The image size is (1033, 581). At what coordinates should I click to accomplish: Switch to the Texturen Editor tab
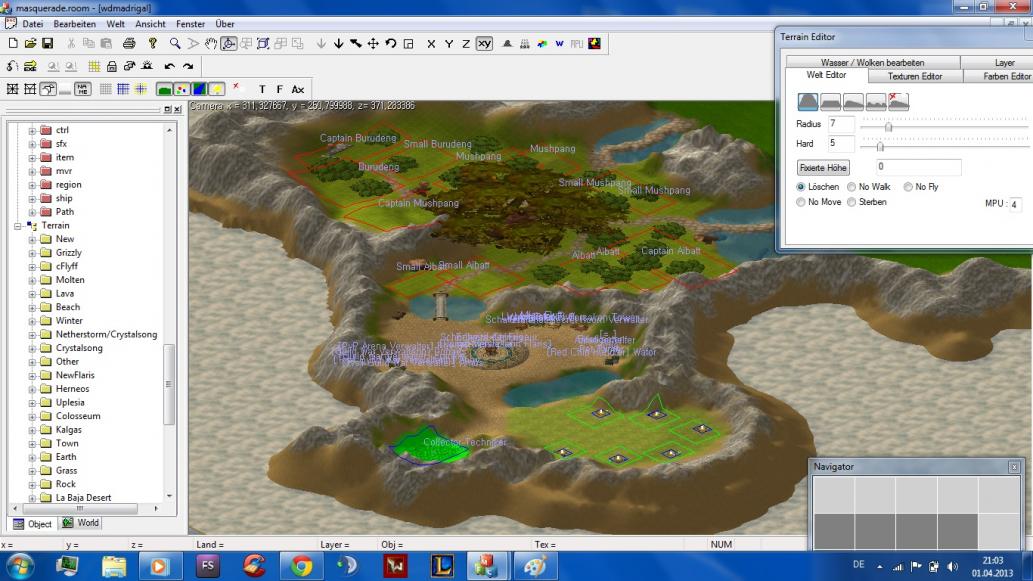pyautogui.click(x=914, y=76)
